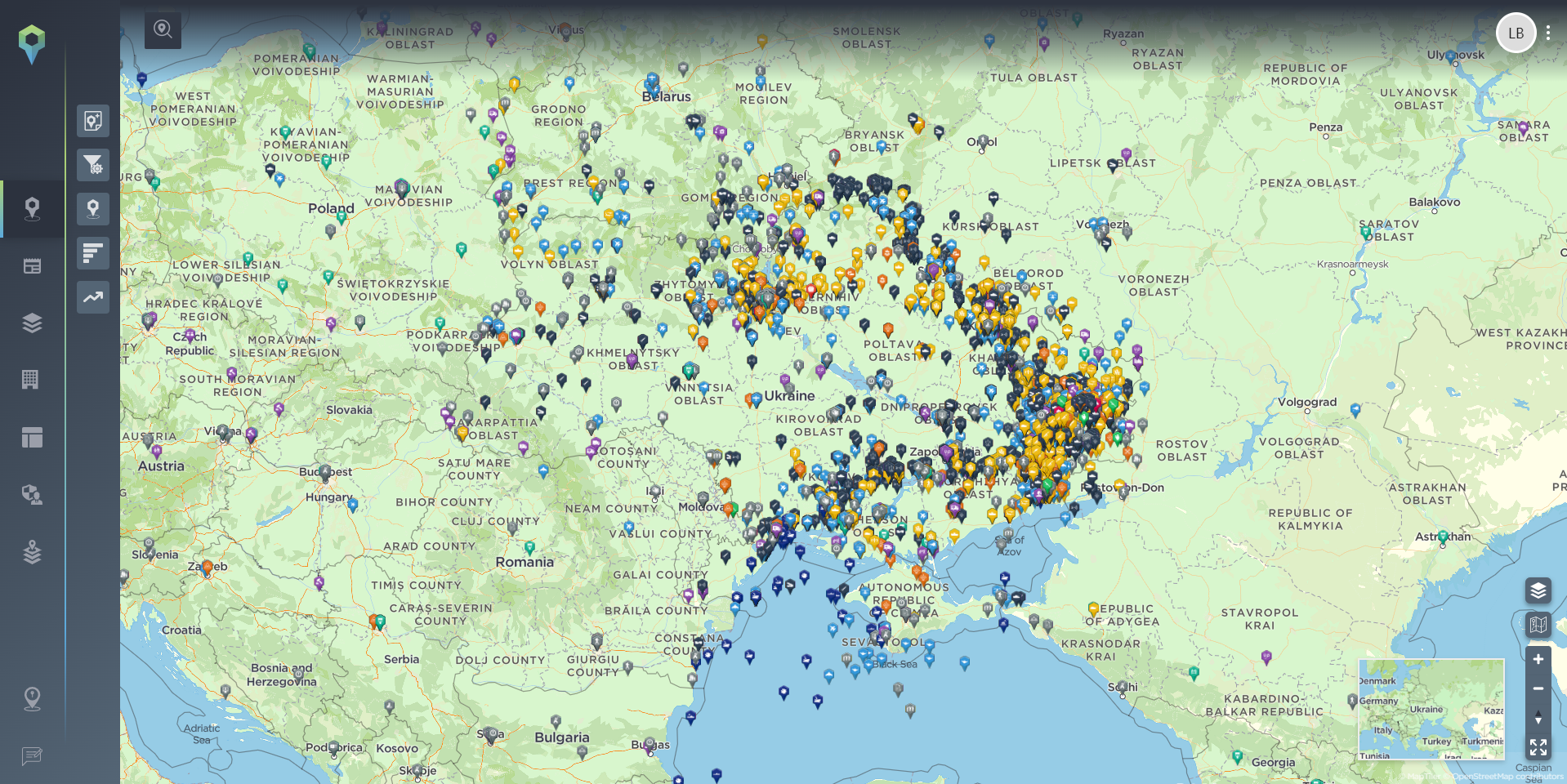Click the teal marker near Saratov Oblast
Screen dimensions: 1567x784
tap(1366, 233)
